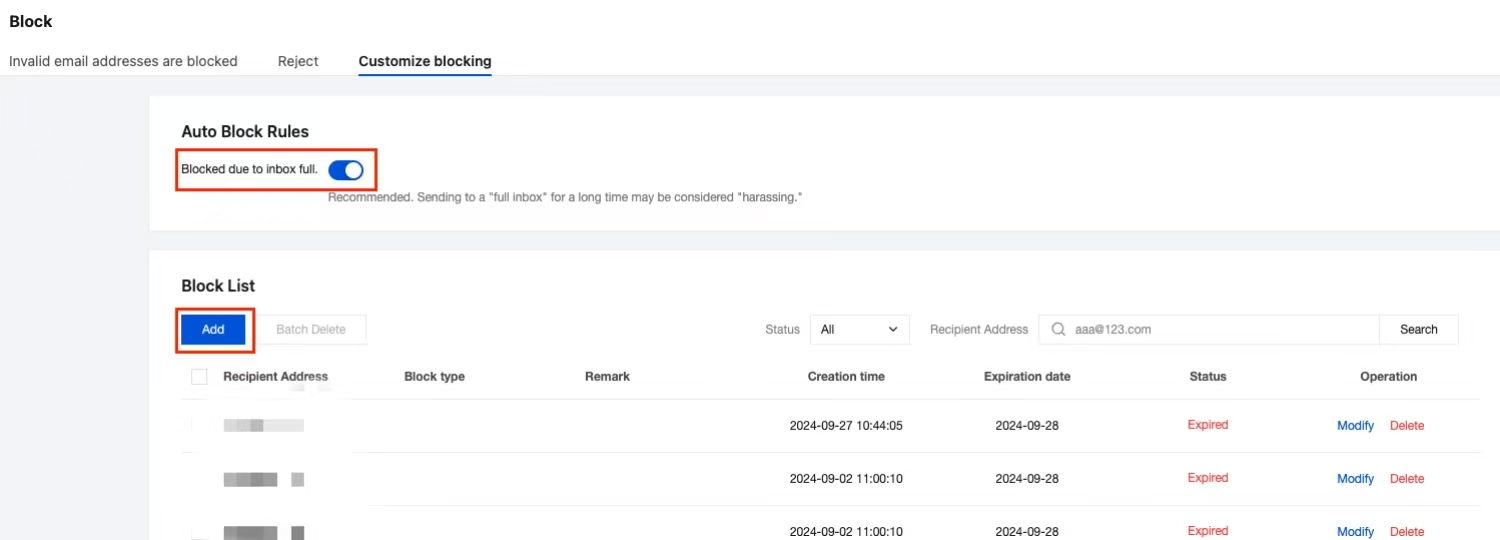Click Modify on the bottom visible row
This screenshot has height=540, width=1500.
pyautogui.click(x=1355, y=531)
